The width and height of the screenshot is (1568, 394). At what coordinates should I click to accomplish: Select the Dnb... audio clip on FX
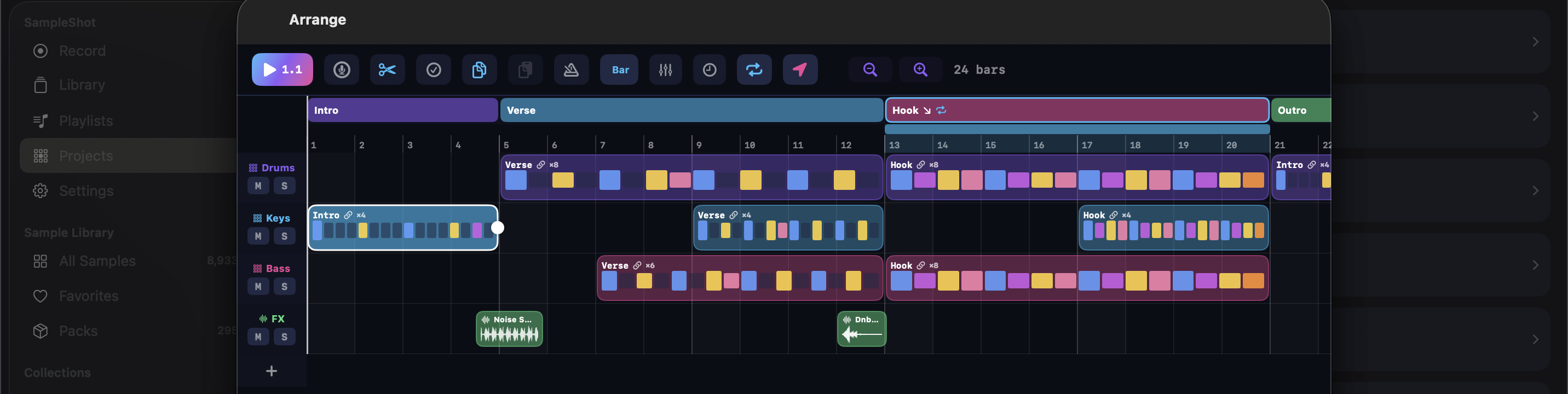pyautogui.click(x=861, y=329)
